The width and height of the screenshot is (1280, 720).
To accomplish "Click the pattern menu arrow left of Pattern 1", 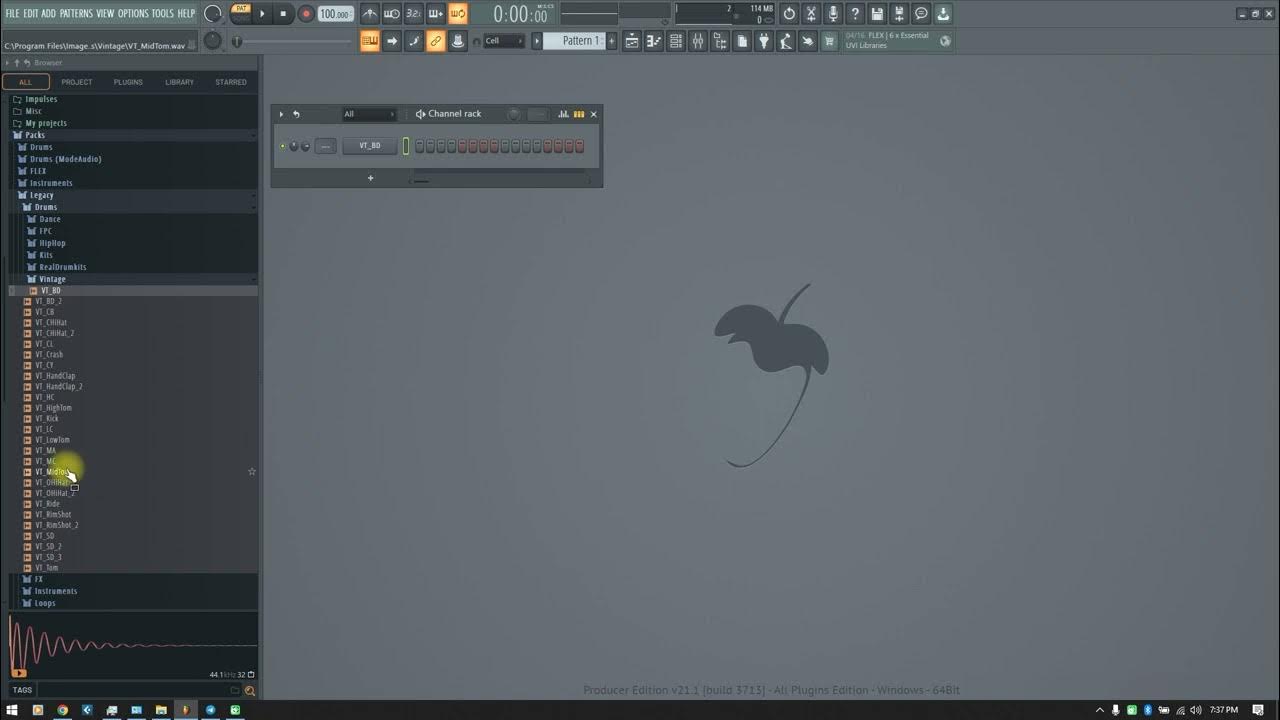I will (536, 41).
